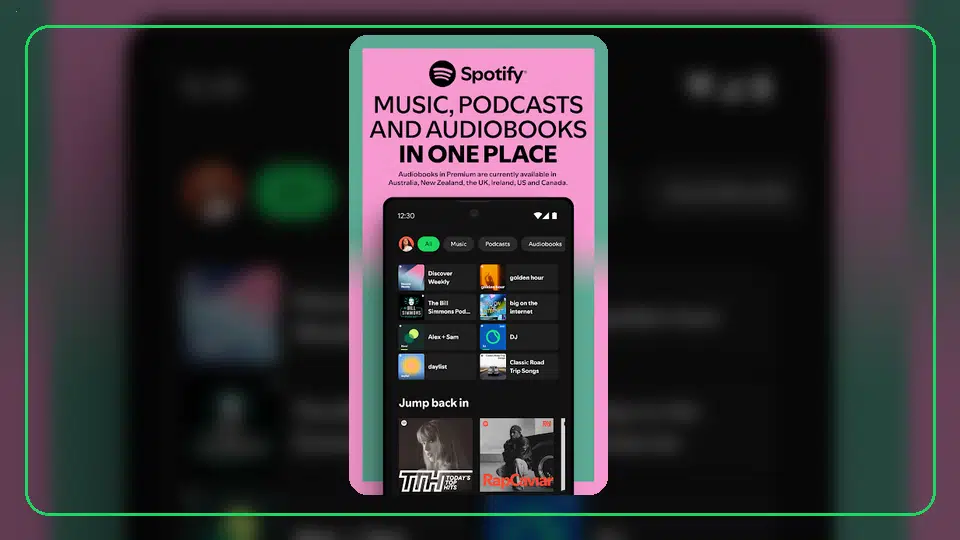Select the All filter chip
Screen dimensions: 960x540
(x=429, y=244)
